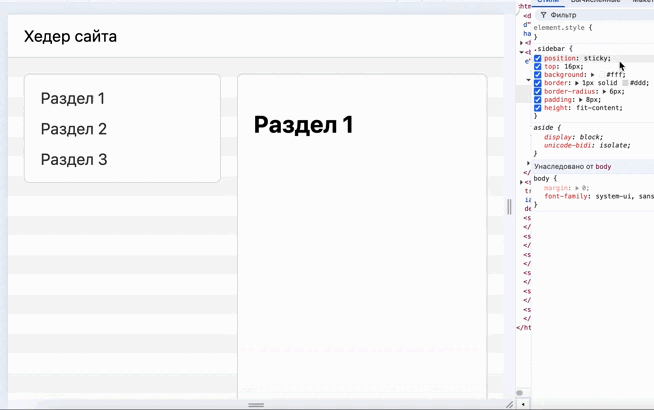Click the element.style rule selector

[559, 28]
